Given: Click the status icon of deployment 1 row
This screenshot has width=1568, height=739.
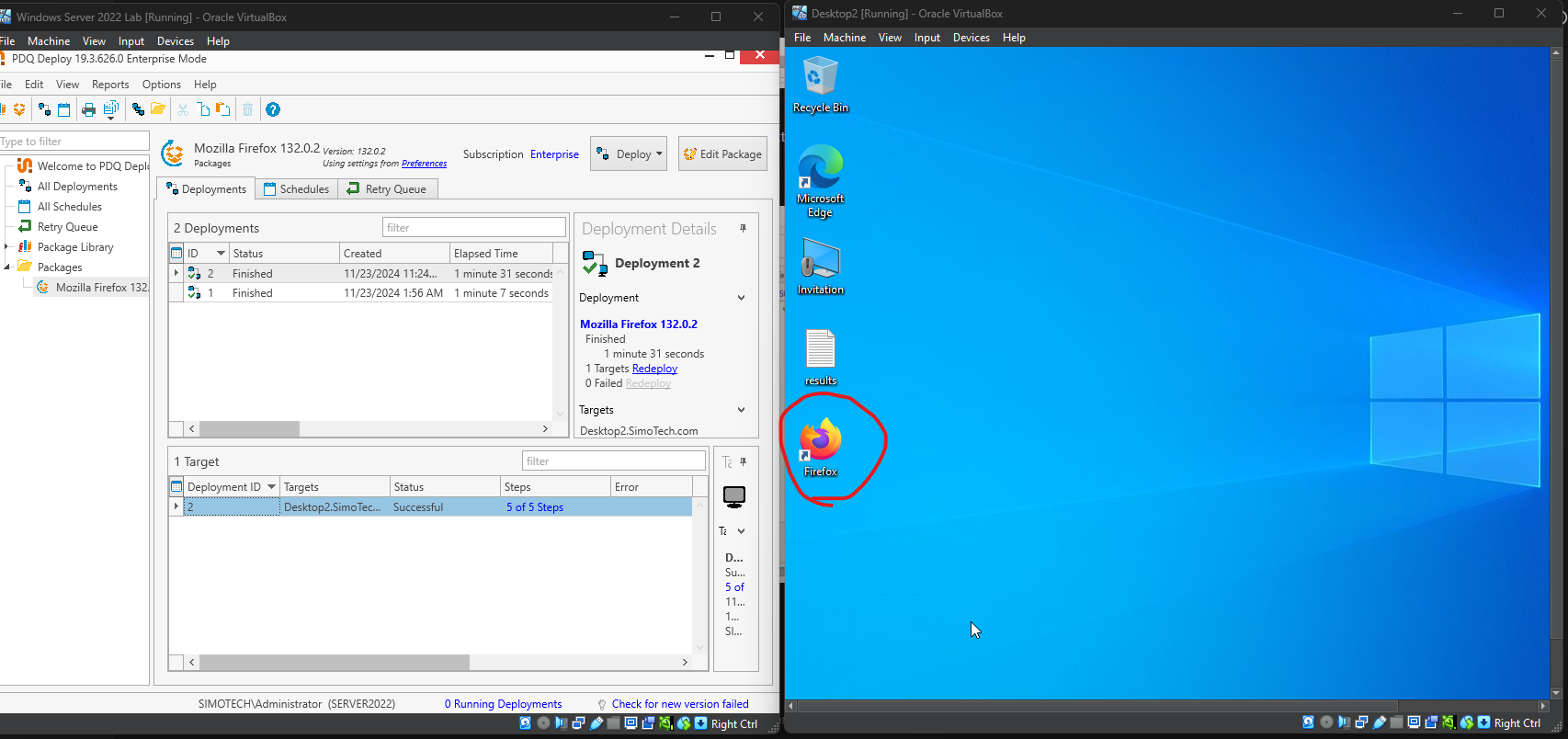Looking at the screenshot, I should [194, 293].
